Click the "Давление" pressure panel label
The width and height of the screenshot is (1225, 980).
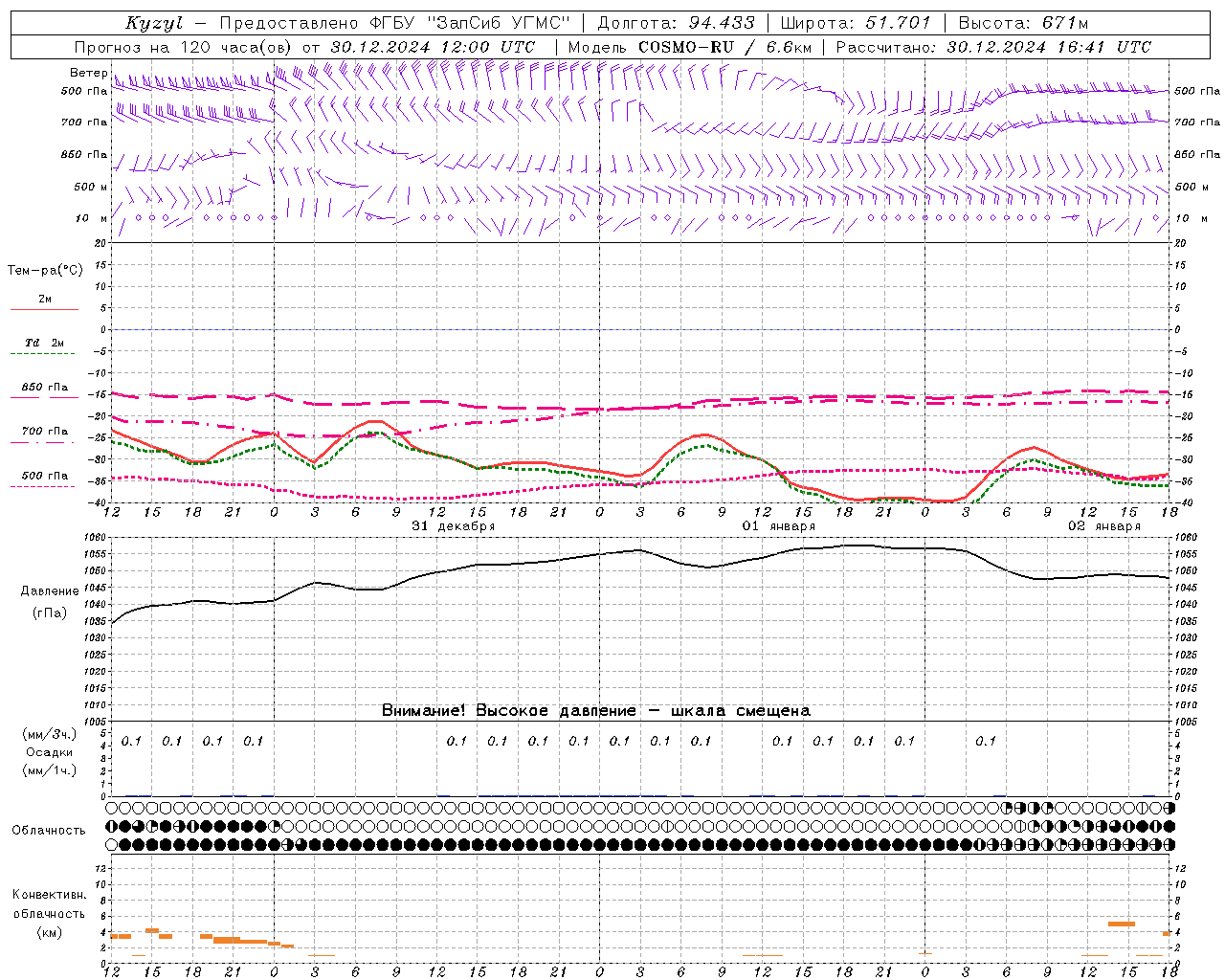50,591
